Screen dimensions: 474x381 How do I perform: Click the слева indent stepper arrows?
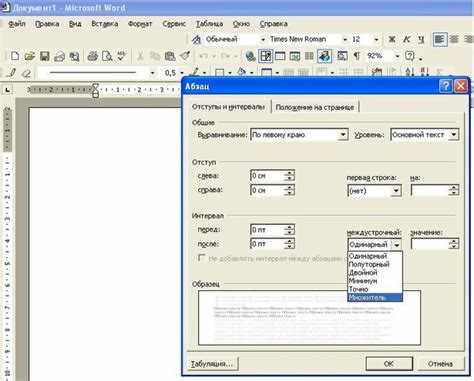pyautogui.click(x=290, y=176)
